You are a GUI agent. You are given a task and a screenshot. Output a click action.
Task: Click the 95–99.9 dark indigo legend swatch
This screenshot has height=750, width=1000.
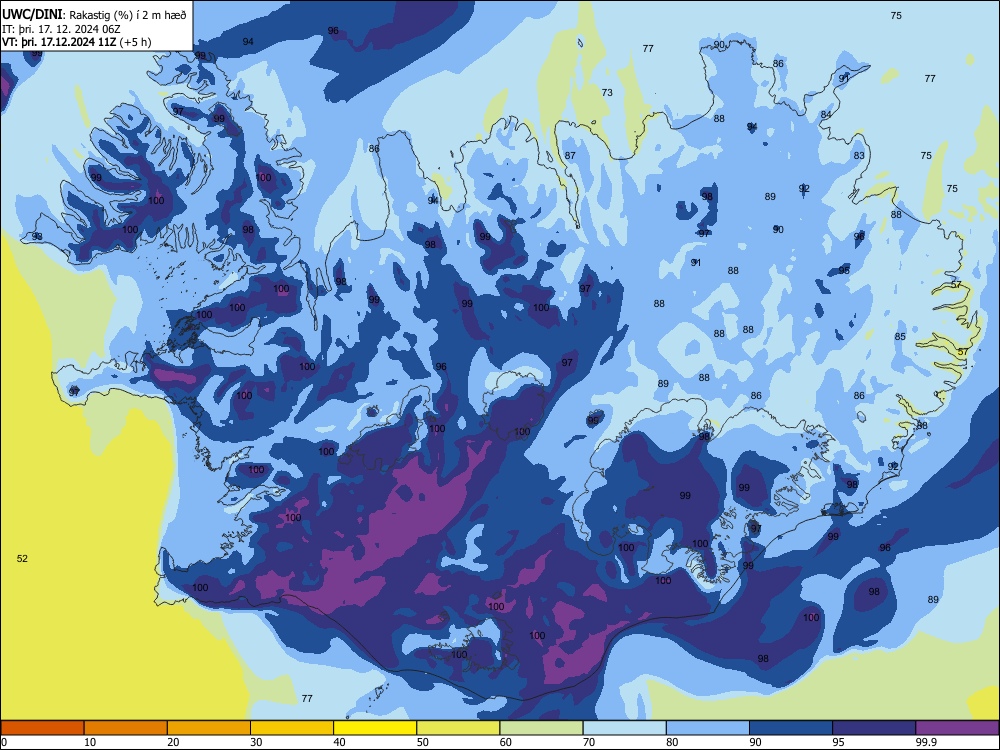(x=874, y=728)
